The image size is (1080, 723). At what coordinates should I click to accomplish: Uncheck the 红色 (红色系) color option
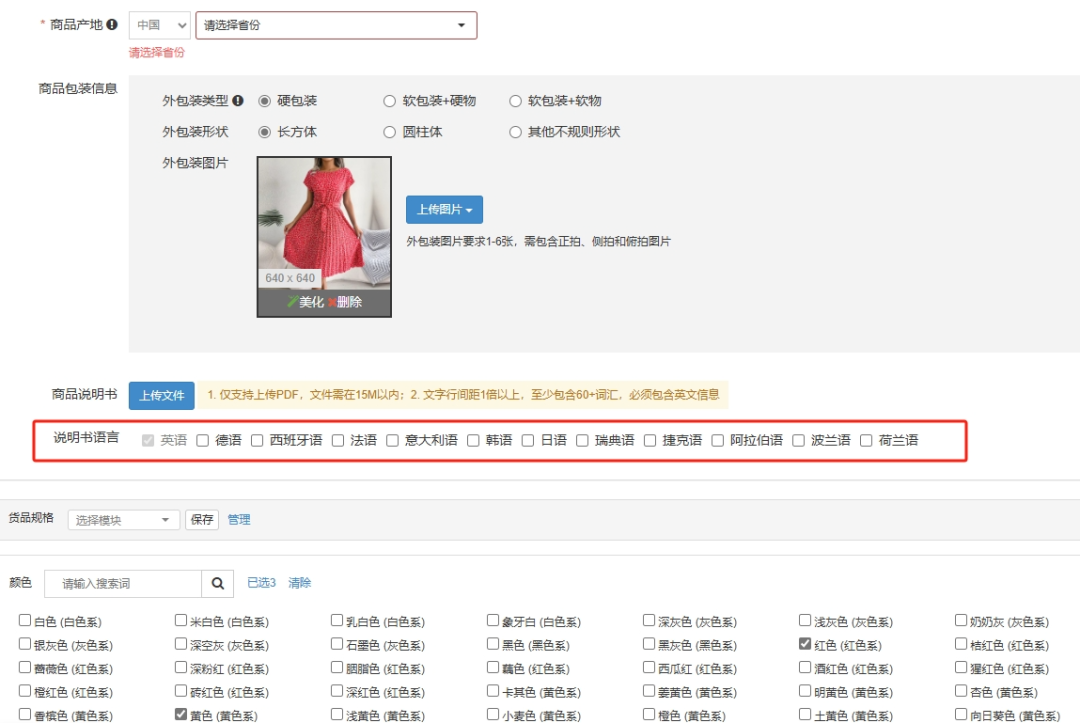point(805,644)
